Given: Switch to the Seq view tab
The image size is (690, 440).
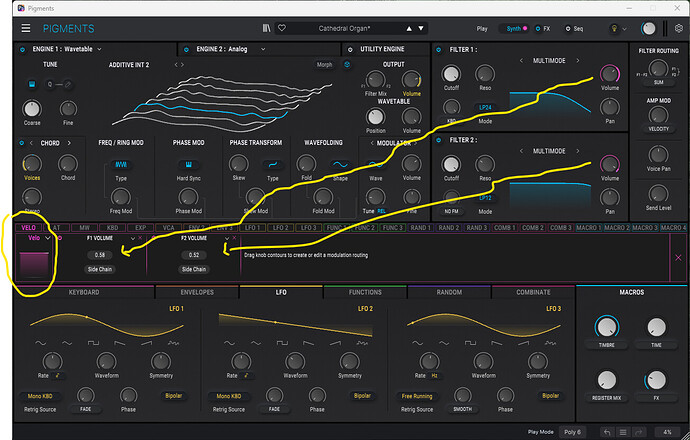Looking at the screenshot, I should point(575,29).
